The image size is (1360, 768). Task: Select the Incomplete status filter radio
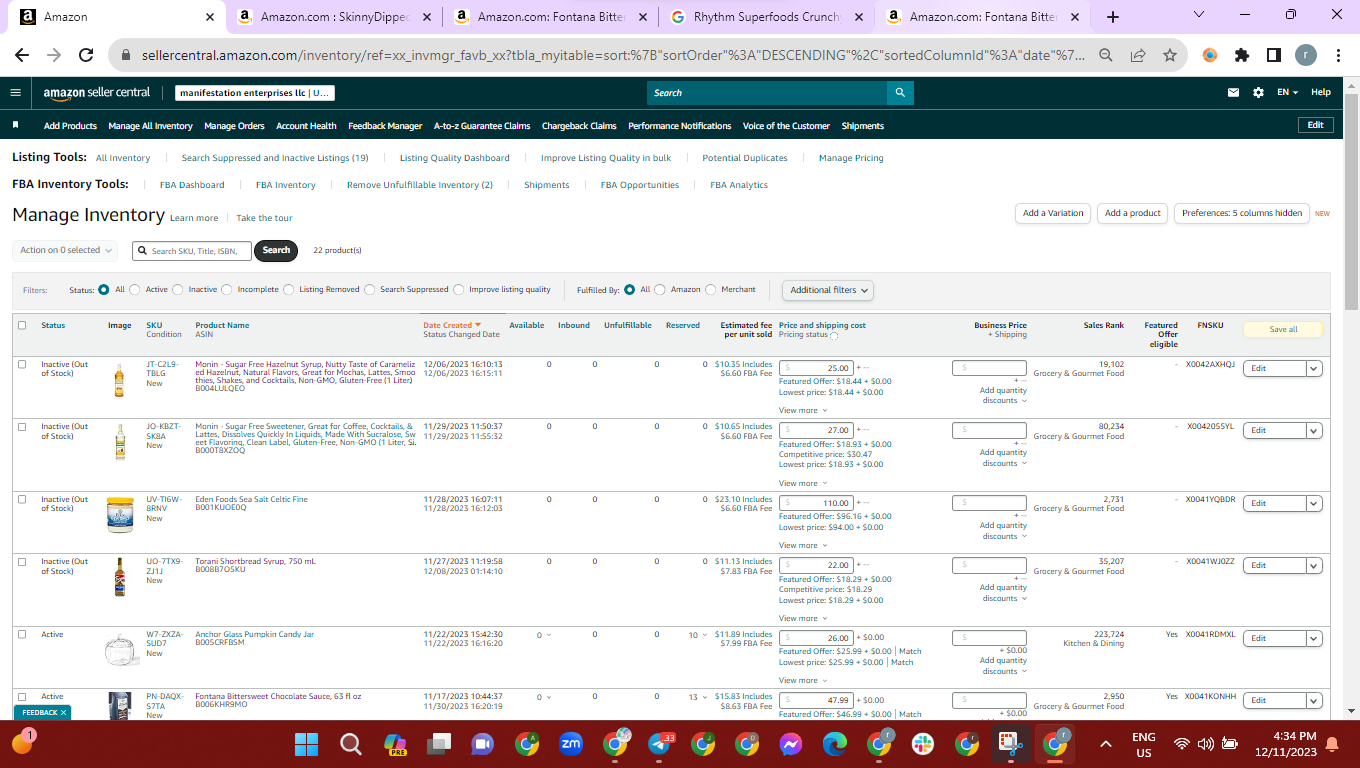pos(227,290)
